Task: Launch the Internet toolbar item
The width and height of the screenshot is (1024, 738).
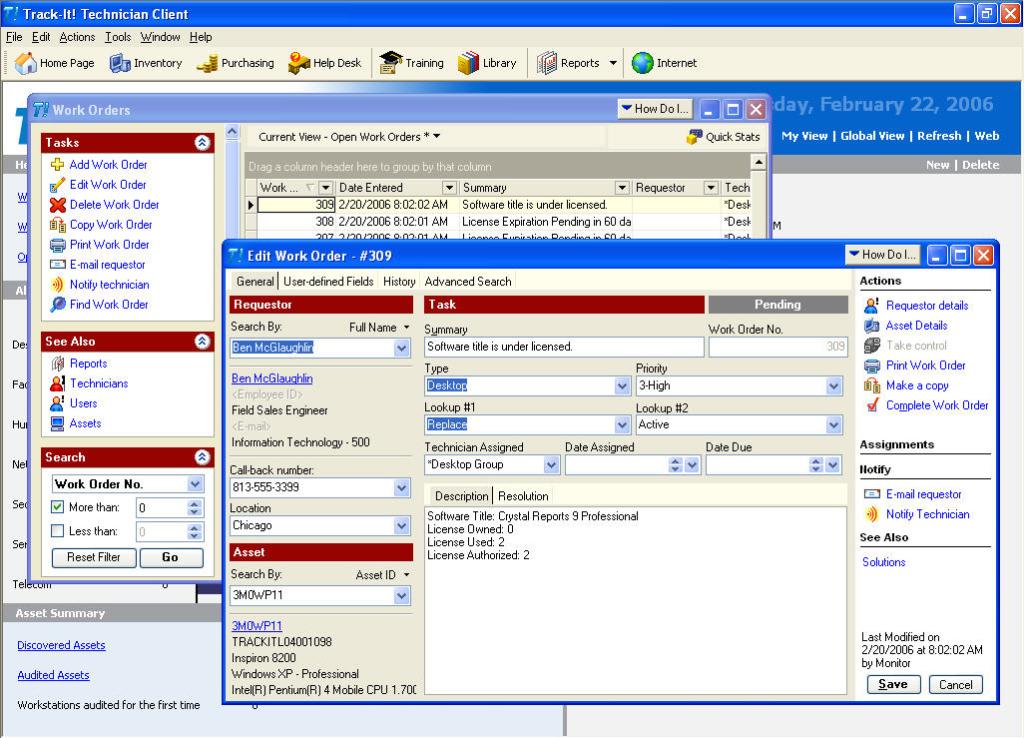Action: [664, 63]
